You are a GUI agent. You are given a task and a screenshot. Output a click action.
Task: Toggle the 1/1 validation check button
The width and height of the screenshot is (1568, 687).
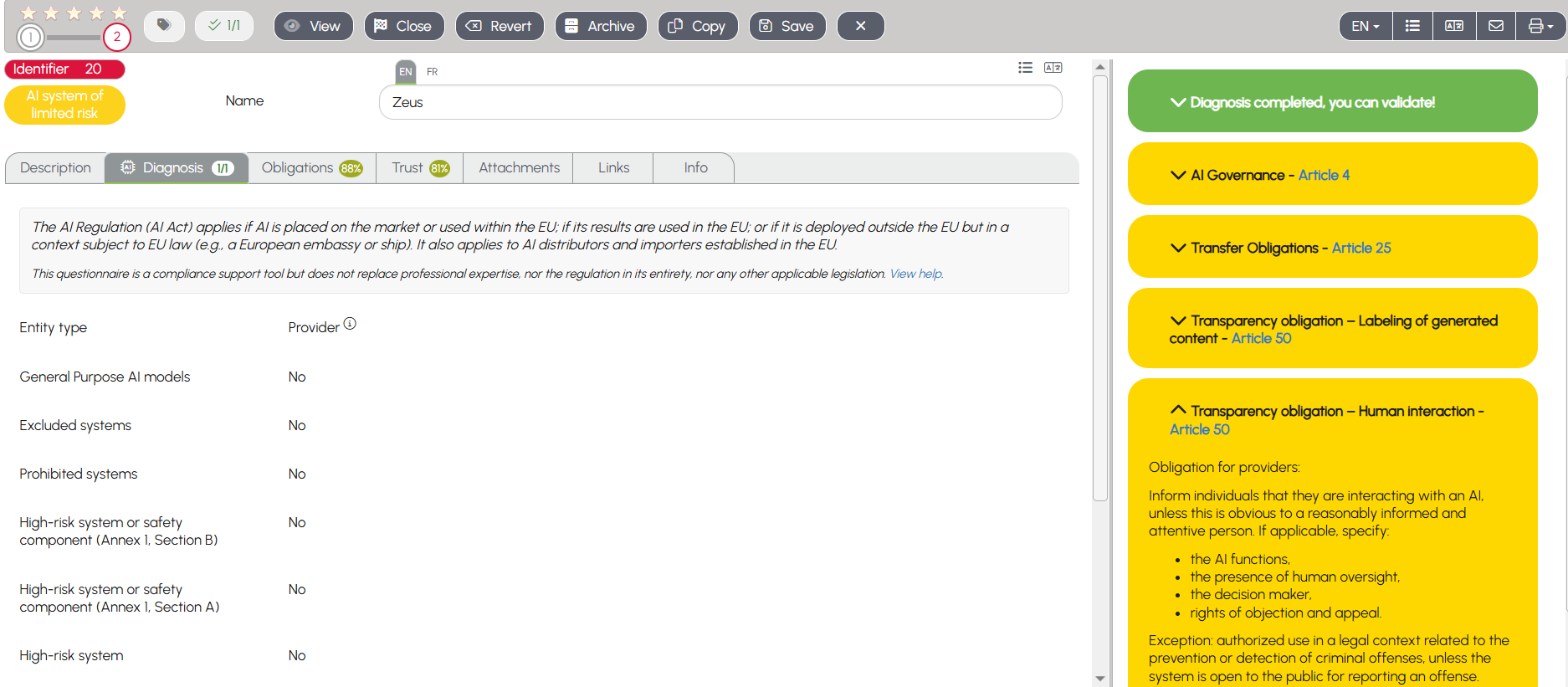(x=224, y=26)
